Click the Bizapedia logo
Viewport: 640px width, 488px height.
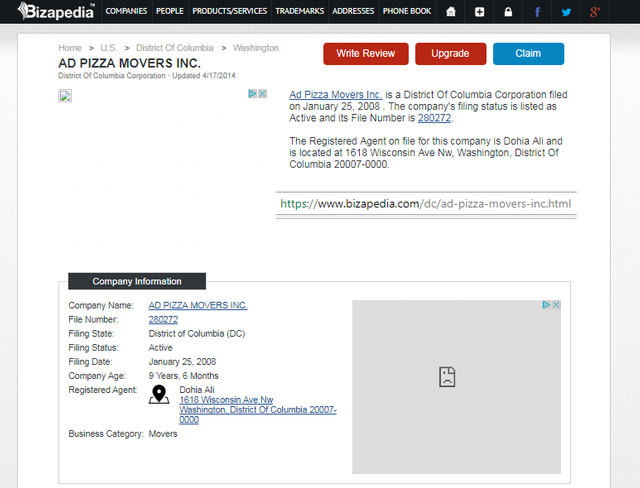[56, 11]
